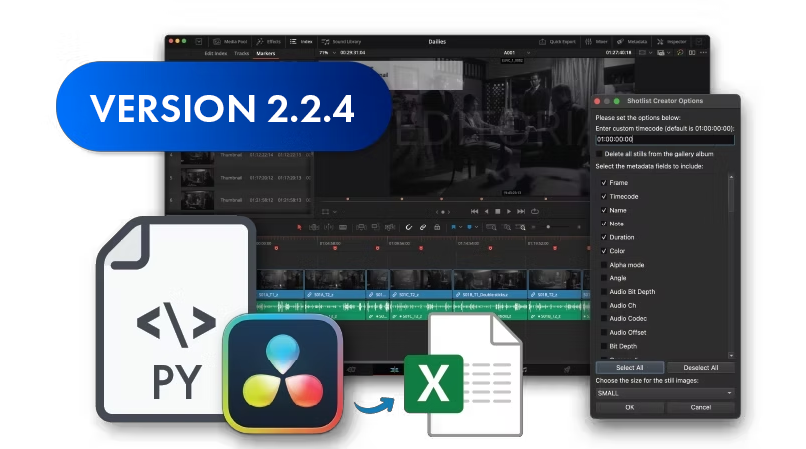Open the 71% viewer zoom dropdown
806x449 pixels.
pyautogui.click(x=327, y=52)
